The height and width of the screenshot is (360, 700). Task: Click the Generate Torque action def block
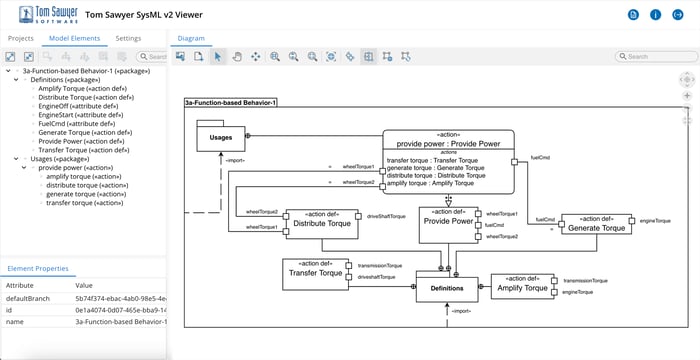tap(596, 224)
